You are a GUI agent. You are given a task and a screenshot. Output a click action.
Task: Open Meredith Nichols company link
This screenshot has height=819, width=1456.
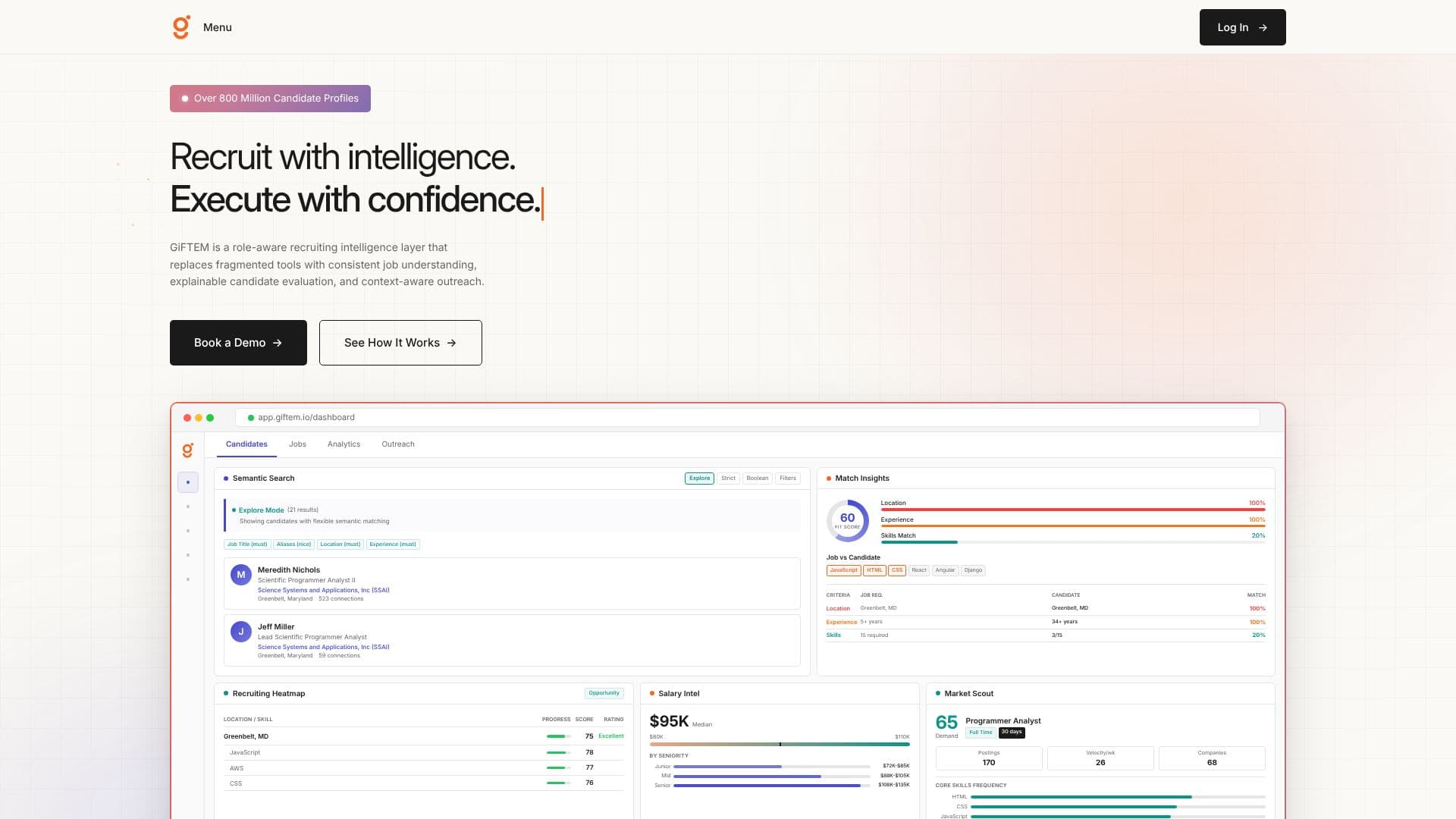pos(323,590)
